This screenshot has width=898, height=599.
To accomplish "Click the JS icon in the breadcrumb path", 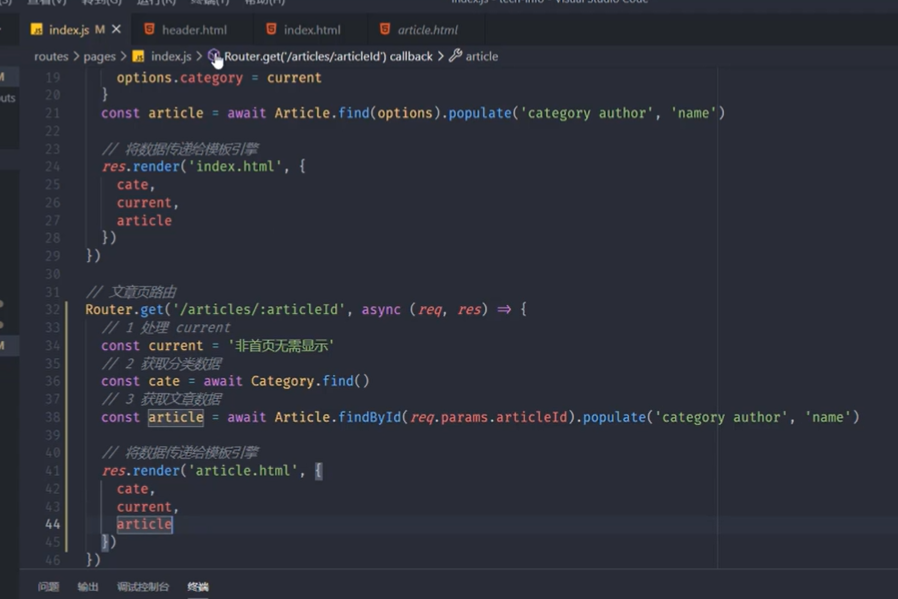I will (x=138, y=57).
